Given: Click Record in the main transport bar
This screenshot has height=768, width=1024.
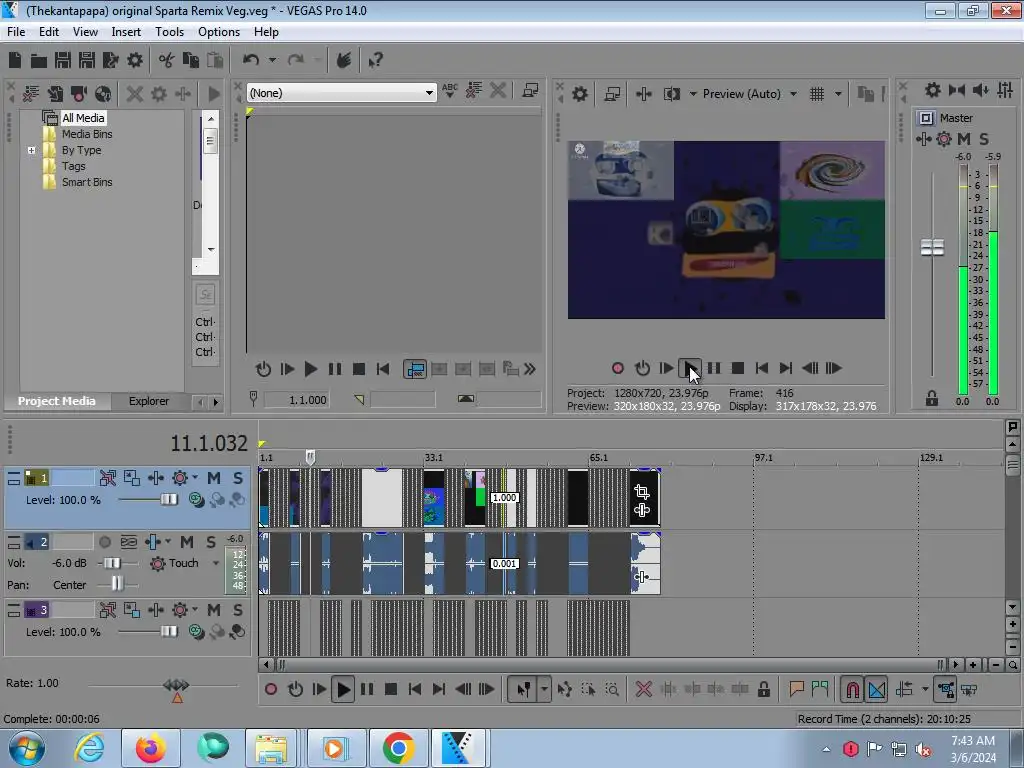Looking at the screenshot, I should click(271, 690).
